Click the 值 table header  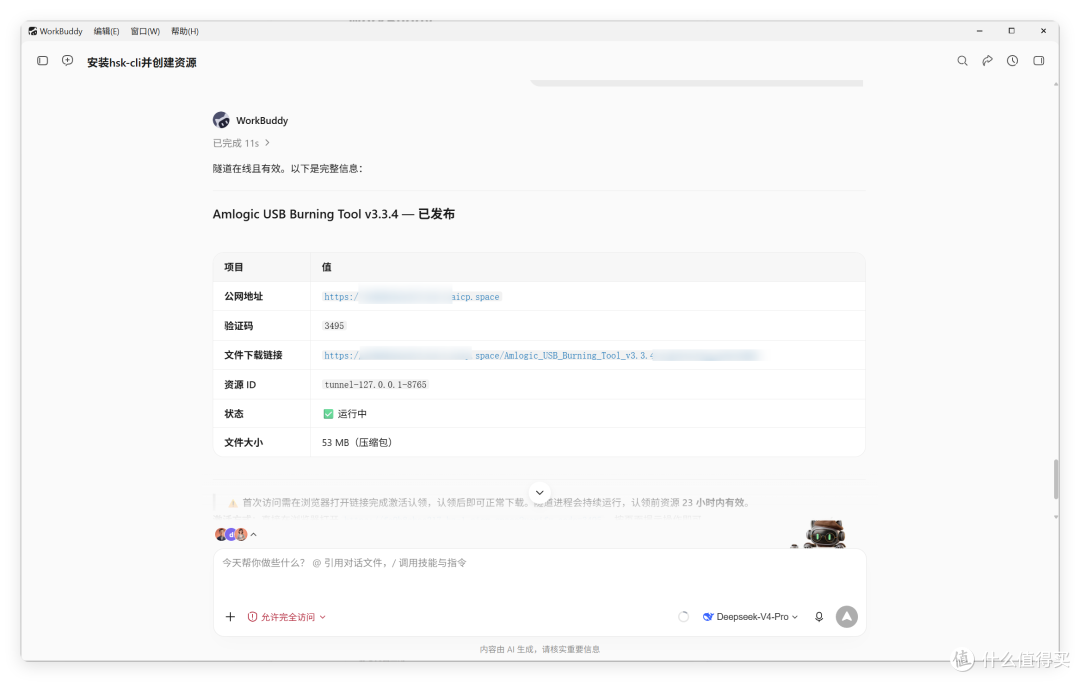(x=326, y=267)
